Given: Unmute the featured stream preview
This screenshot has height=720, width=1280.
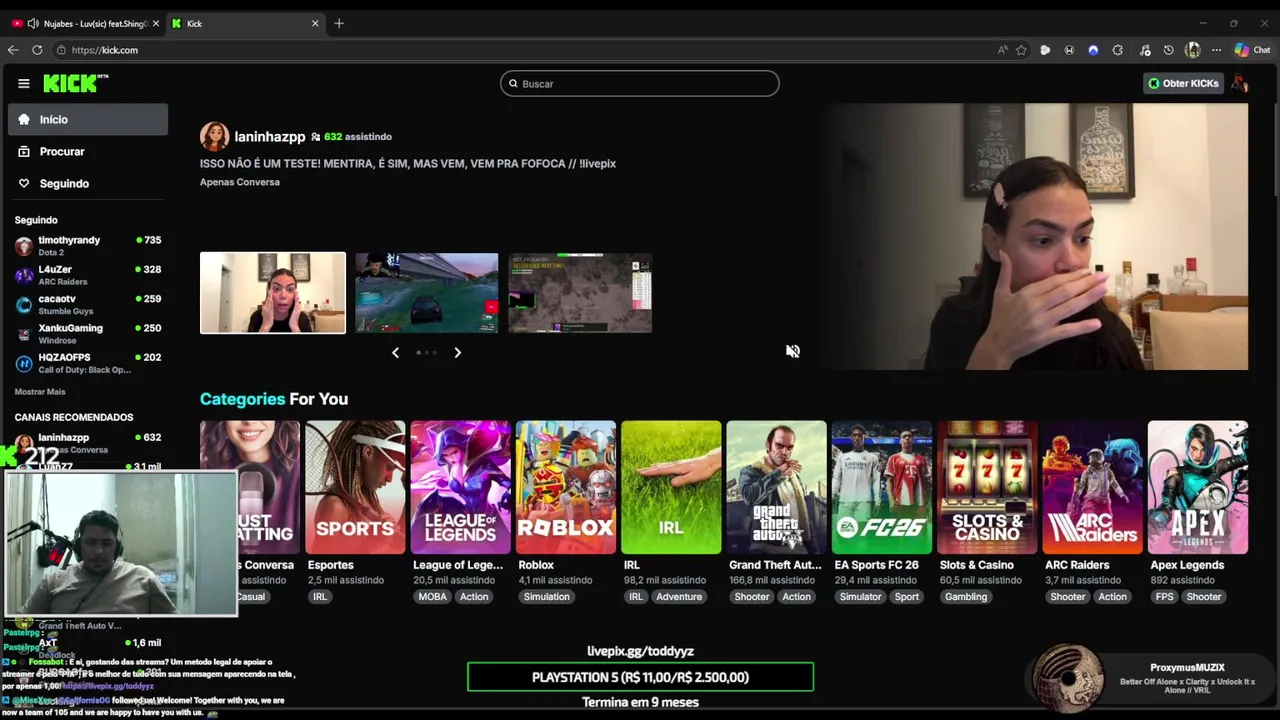Looking at the screenshot, I should tap(793, 351).
